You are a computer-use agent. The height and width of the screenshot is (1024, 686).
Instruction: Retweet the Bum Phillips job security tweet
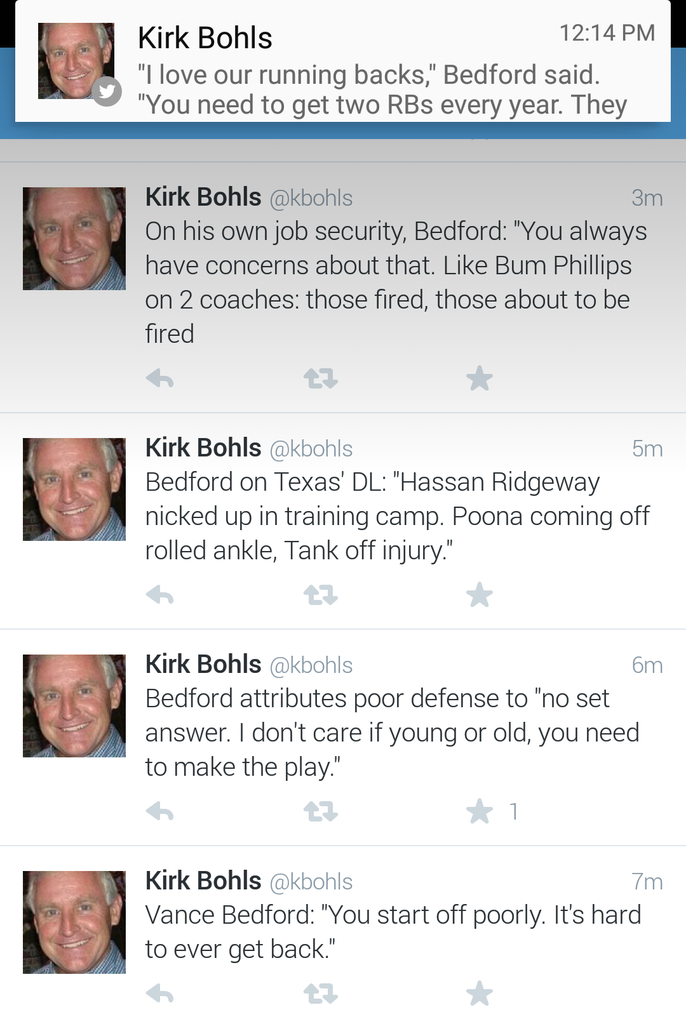[x=320, y=378]
